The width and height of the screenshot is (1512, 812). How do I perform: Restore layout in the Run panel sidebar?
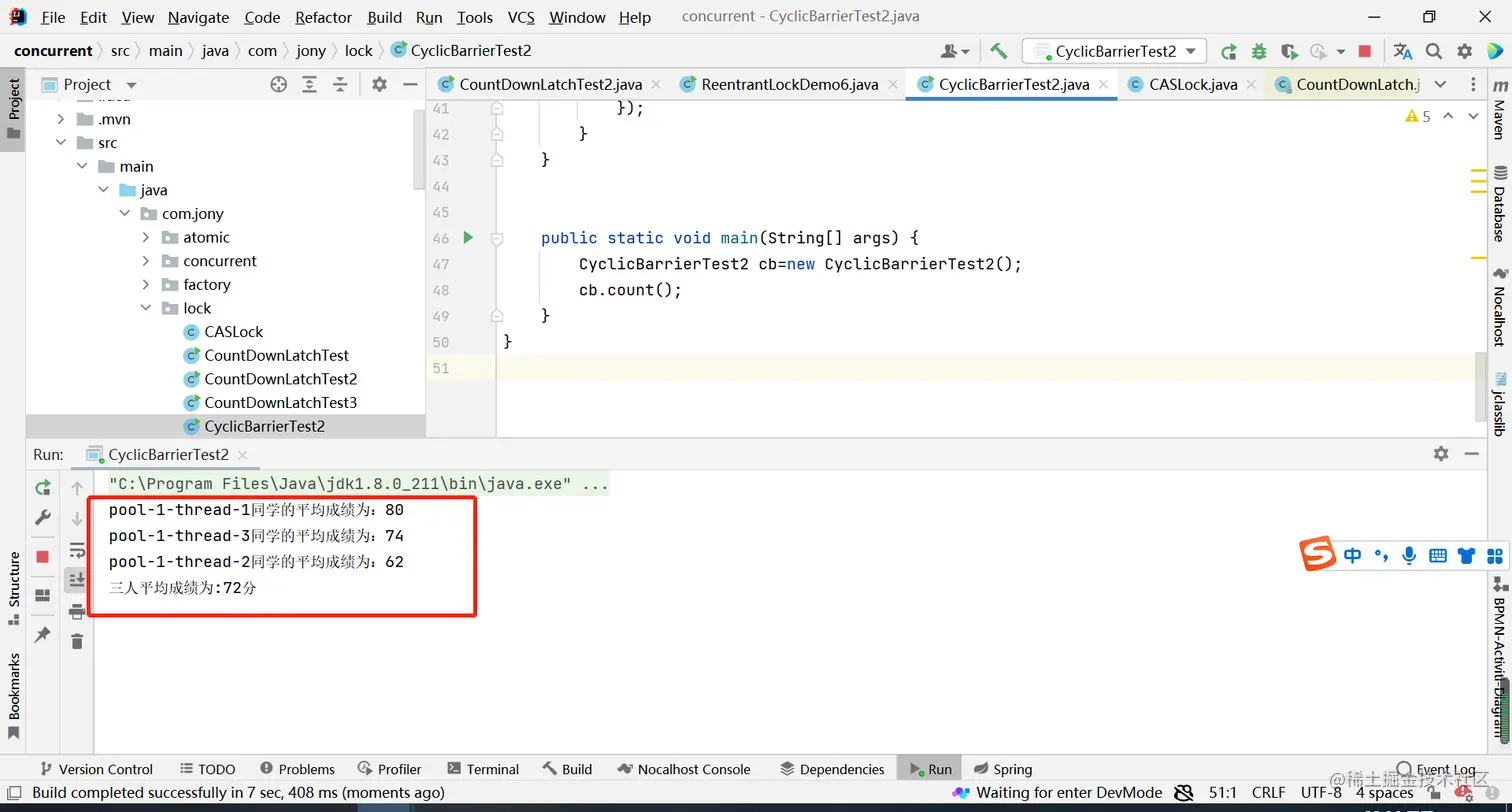point(43,595)
